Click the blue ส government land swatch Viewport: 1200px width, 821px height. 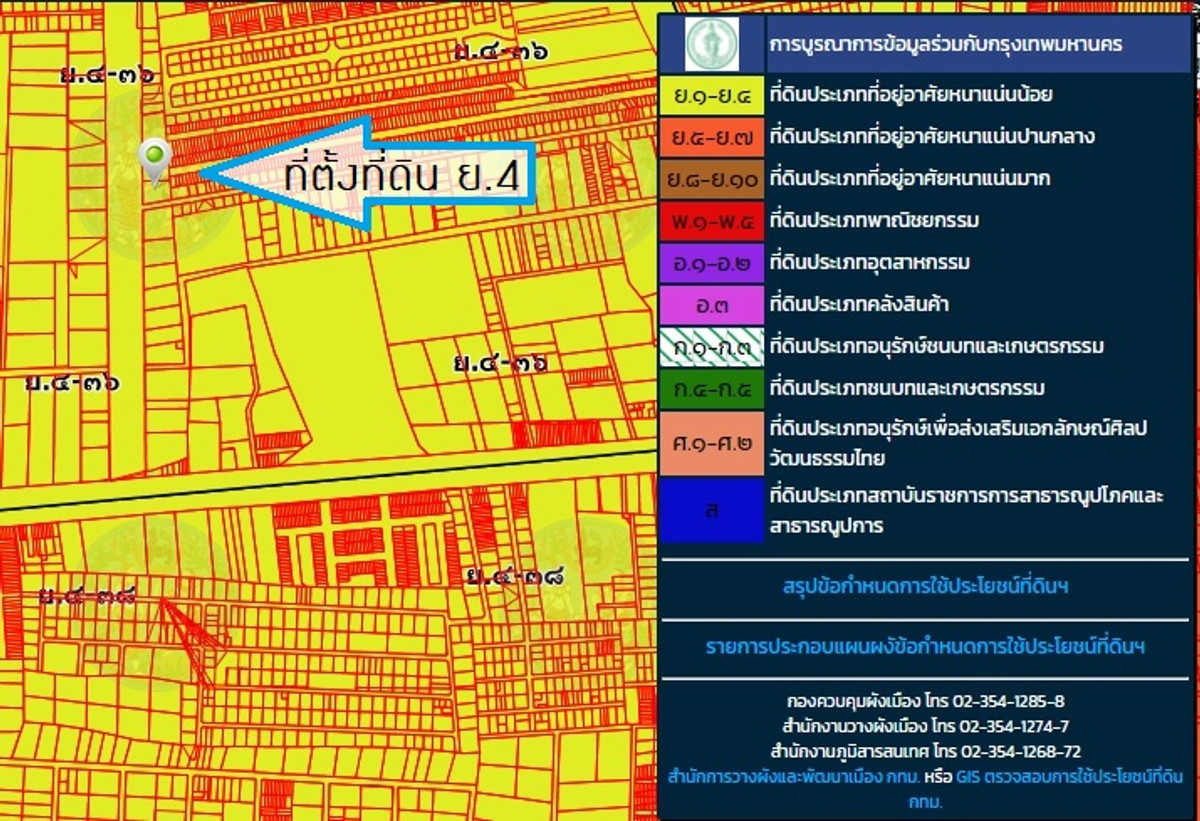(x=712, y=511)
